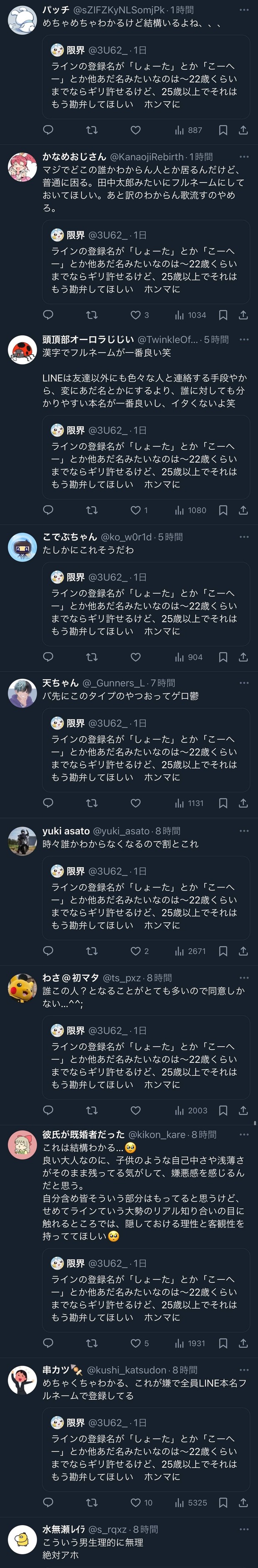Like 頭頂部オーロラじじい's tweet
This screenshot has width=258, height=1568.
(136, 510)
